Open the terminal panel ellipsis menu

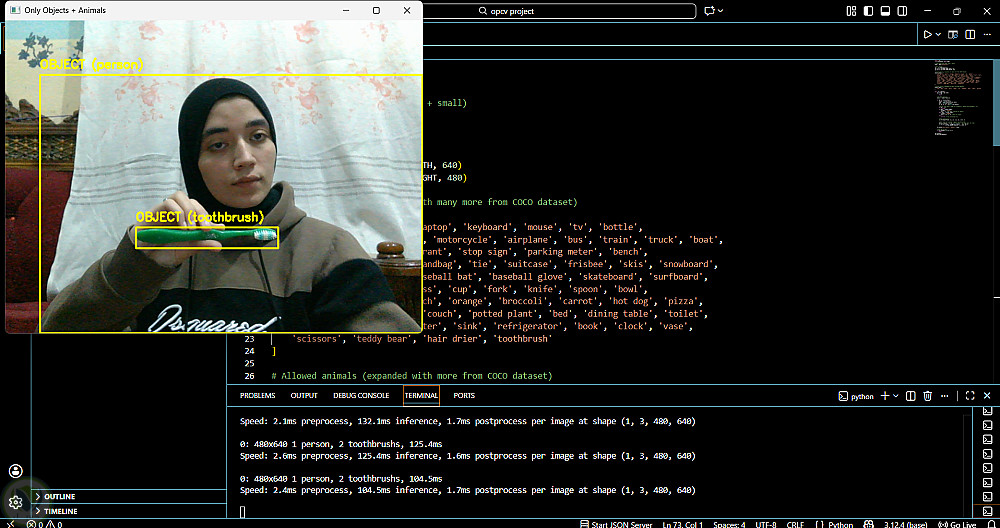(945, 396)
